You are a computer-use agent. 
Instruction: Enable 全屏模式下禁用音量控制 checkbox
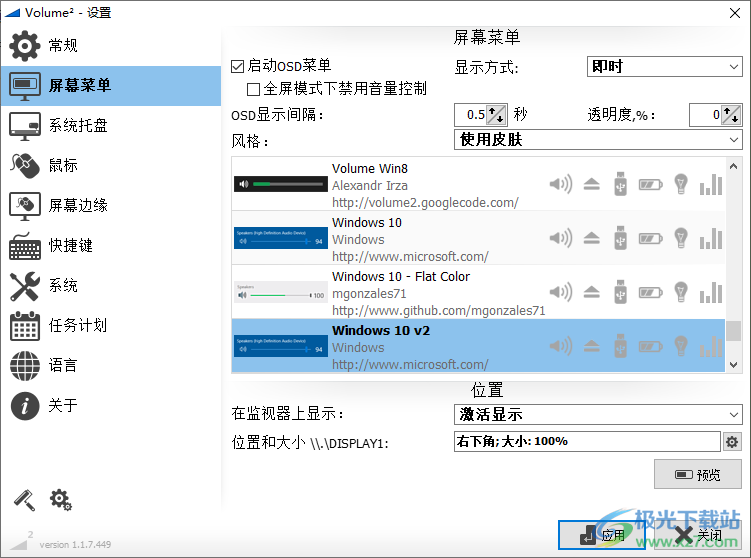pyautogui.click(x=253, y=89)
